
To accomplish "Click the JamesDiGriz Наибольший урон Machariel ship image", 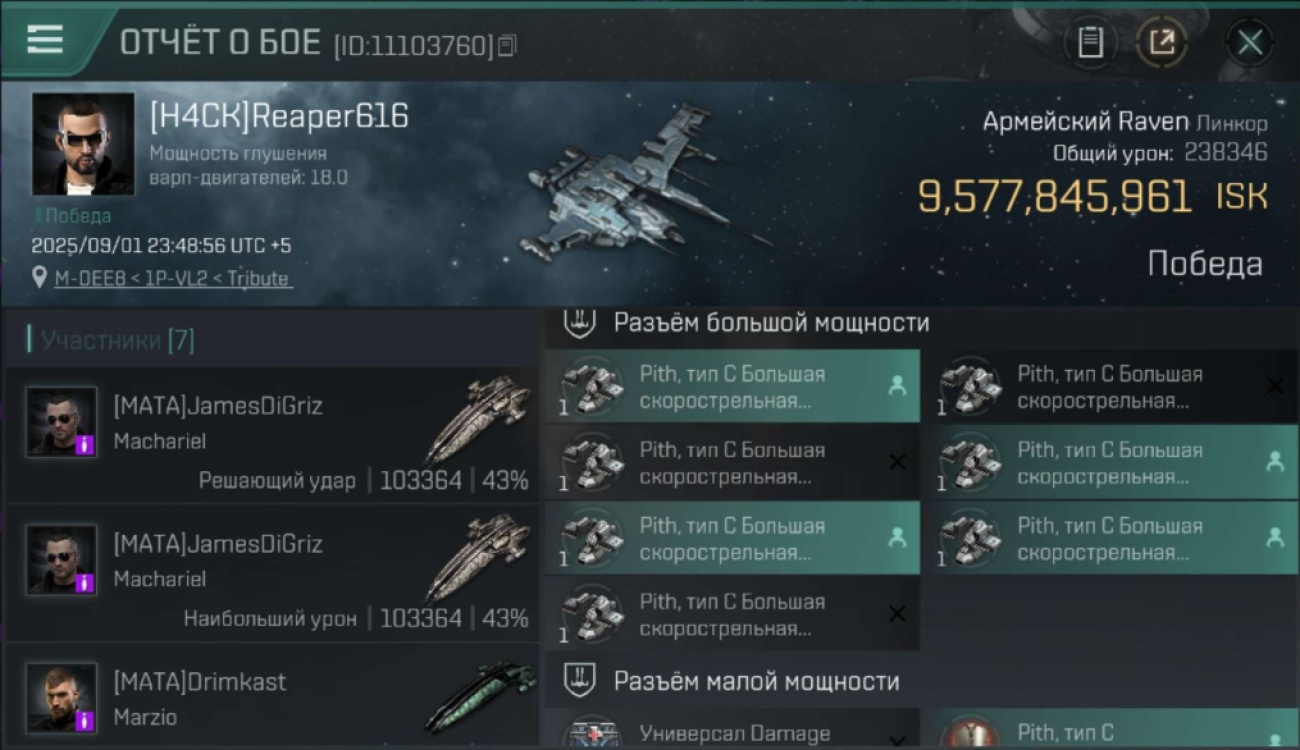I will click(479, 558).
